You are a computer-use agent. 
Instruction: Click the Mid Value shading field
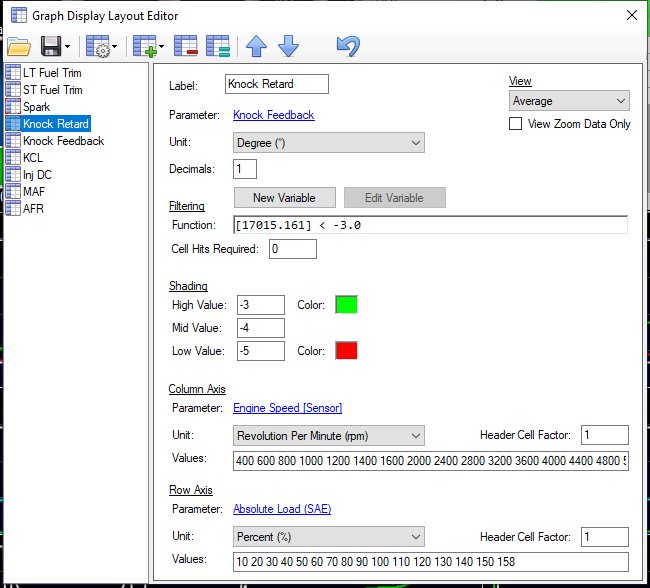coord(261,328)
